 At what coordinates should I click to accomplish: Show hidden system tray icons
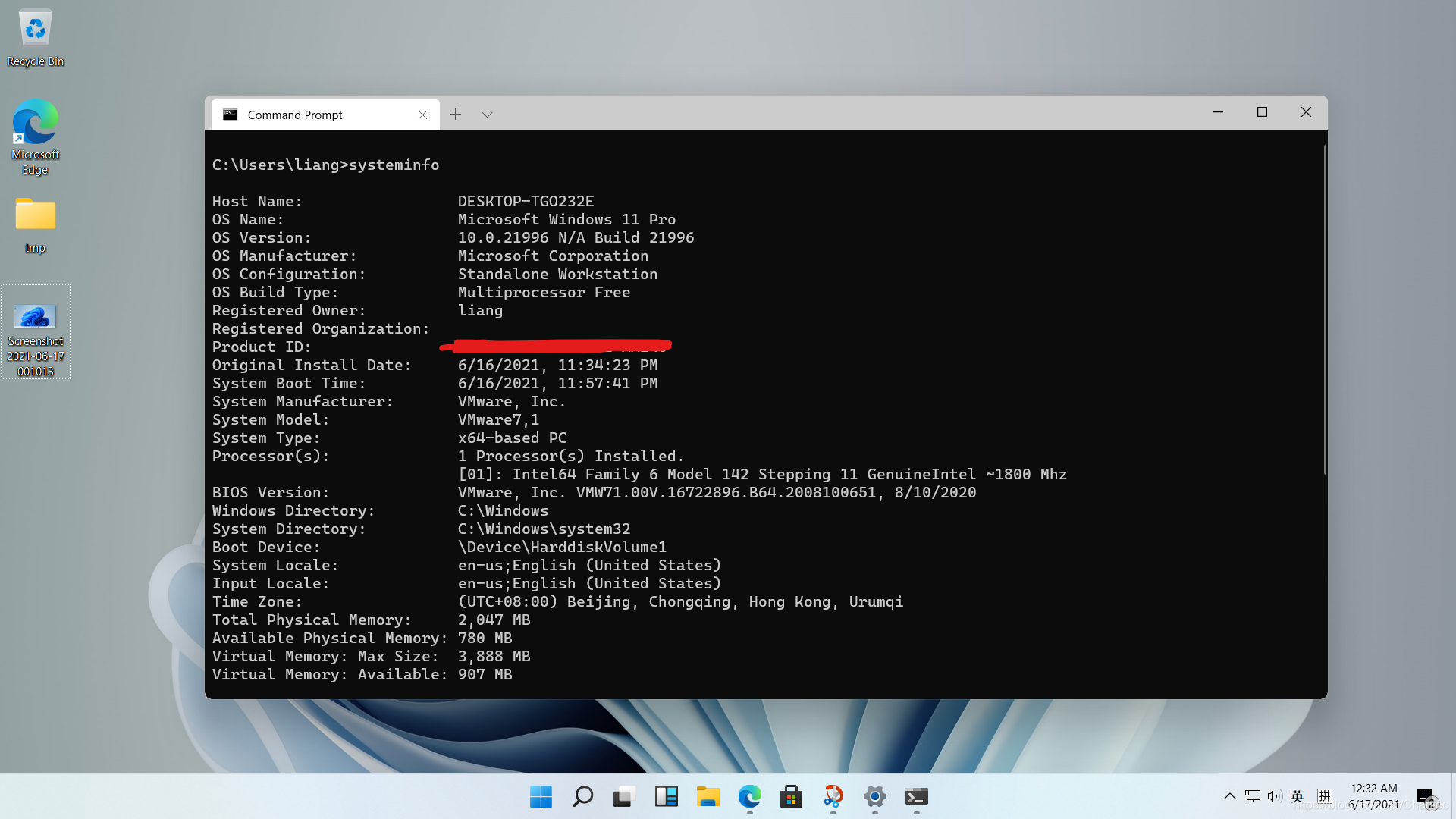point(1229,796)
